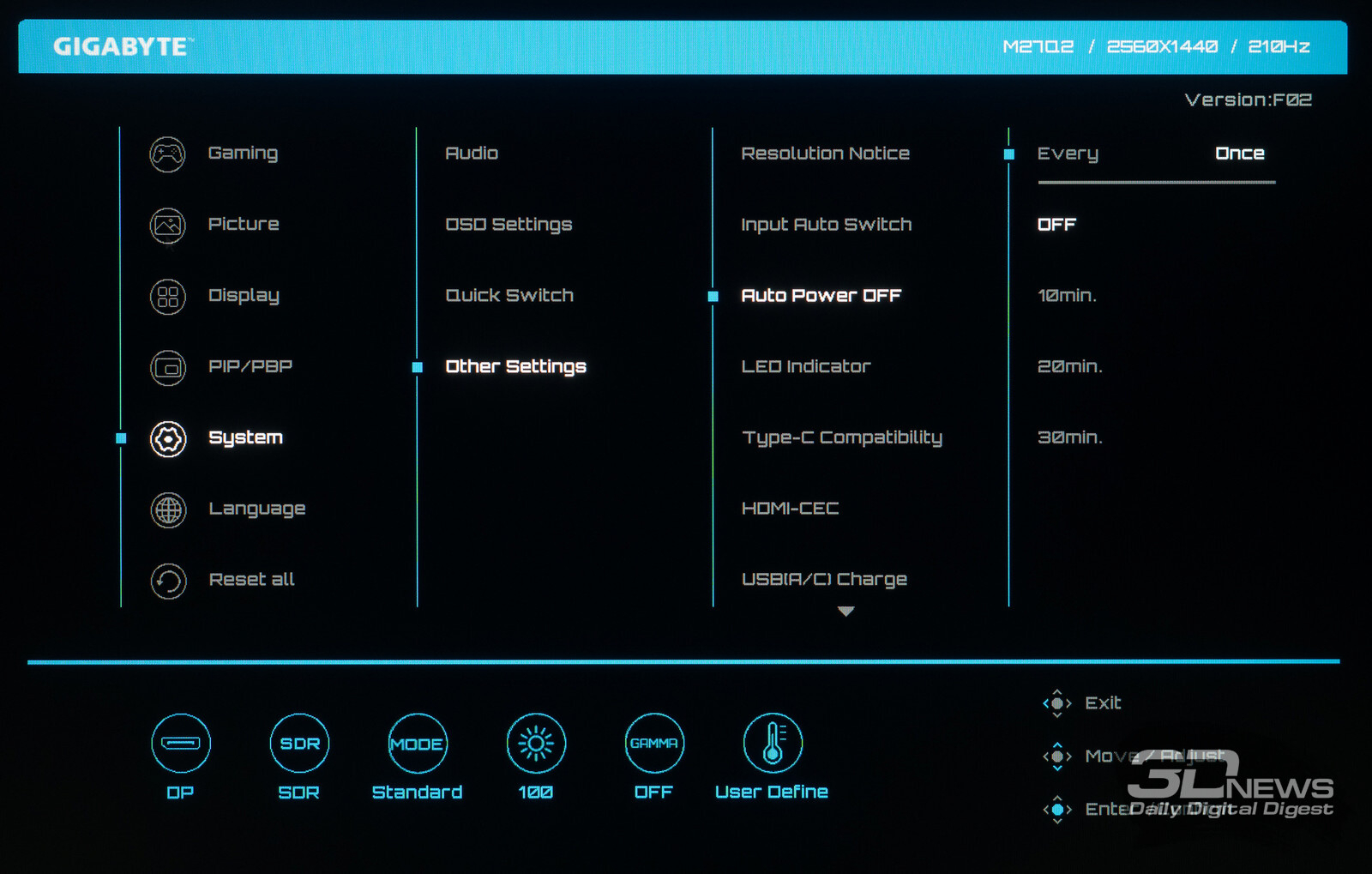Viewport: 1372px width, 874px height.
Task: Set auto power off to 30min.
Action: click(1069, 437)
